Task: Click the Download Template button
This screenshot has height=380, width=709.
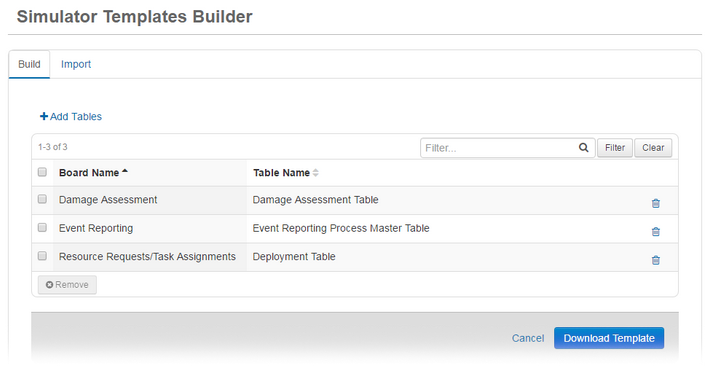Action: point(609,338)
